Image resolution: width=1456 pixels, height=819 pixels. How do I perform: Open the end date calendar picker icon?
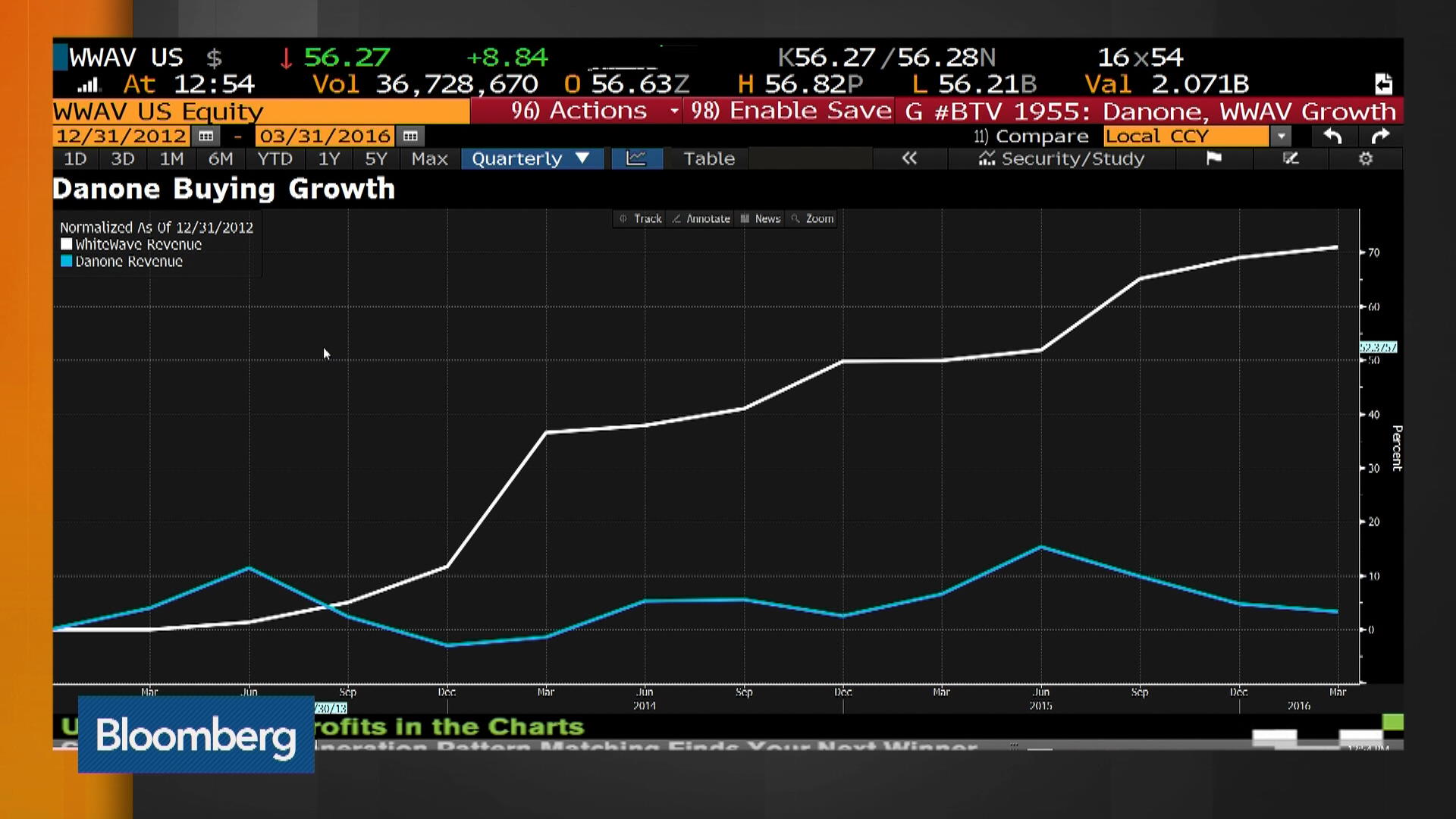[x=410, y=136]
